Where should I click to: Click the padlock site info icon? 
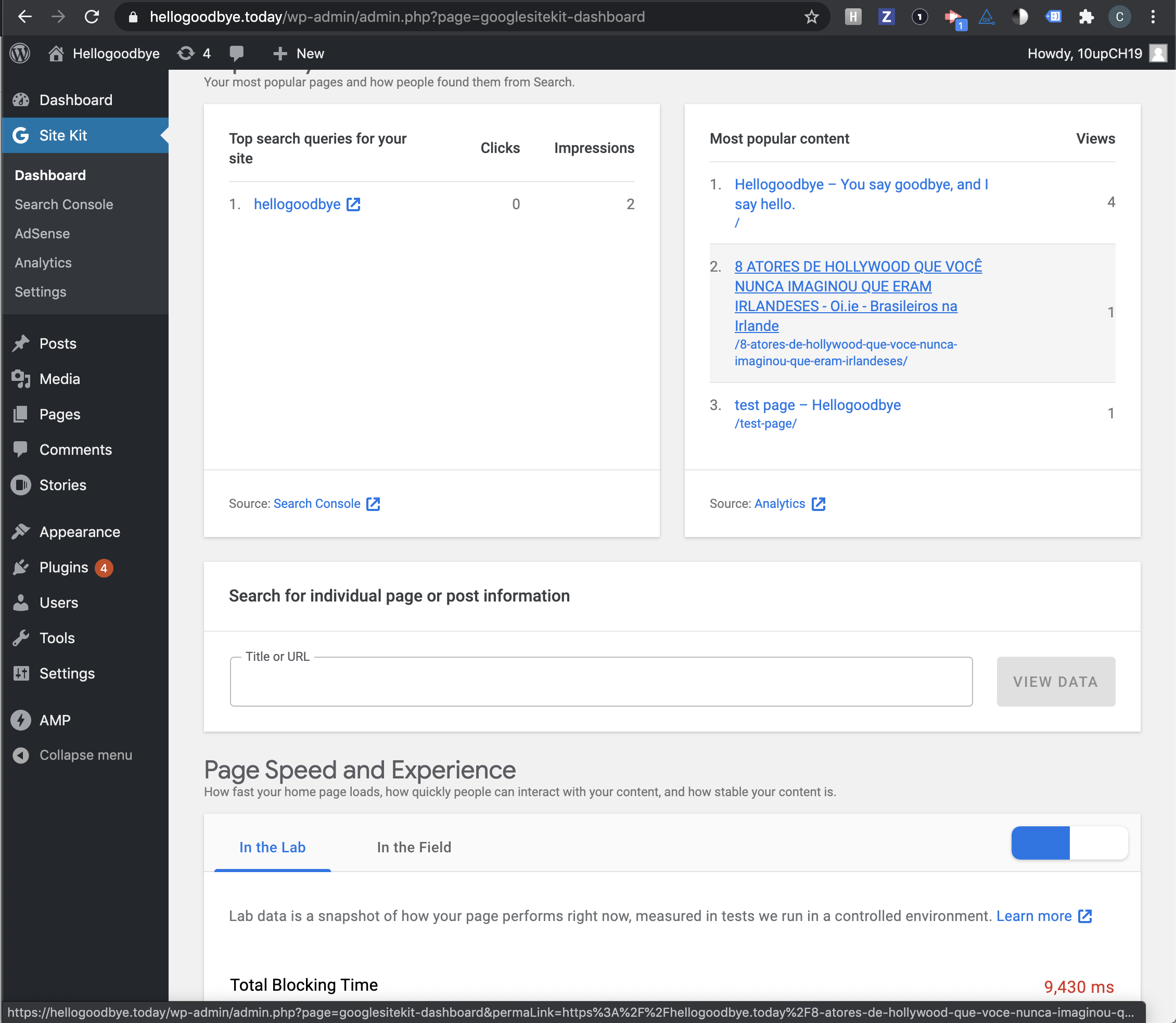click(133, 17)
